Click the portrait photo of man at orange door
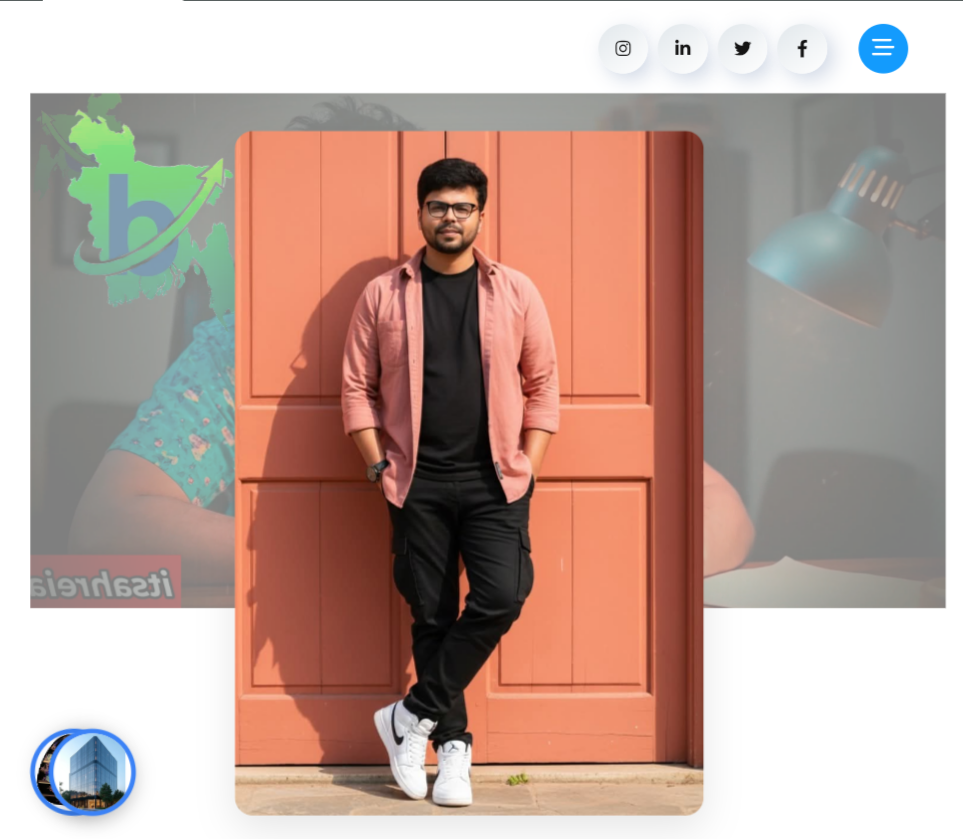Viewport: 963px width, 839px height. tap(469, 473)
